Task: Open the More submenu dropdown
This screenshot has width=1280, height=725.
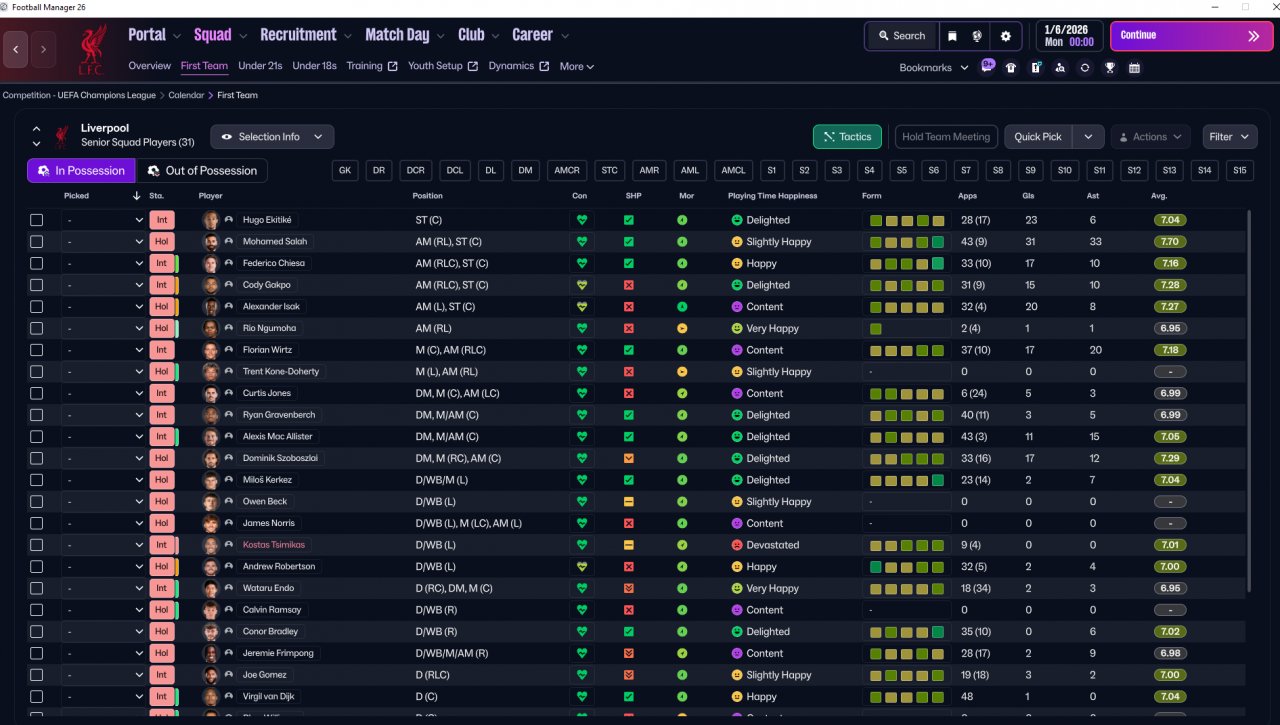Action: (577, 67)
